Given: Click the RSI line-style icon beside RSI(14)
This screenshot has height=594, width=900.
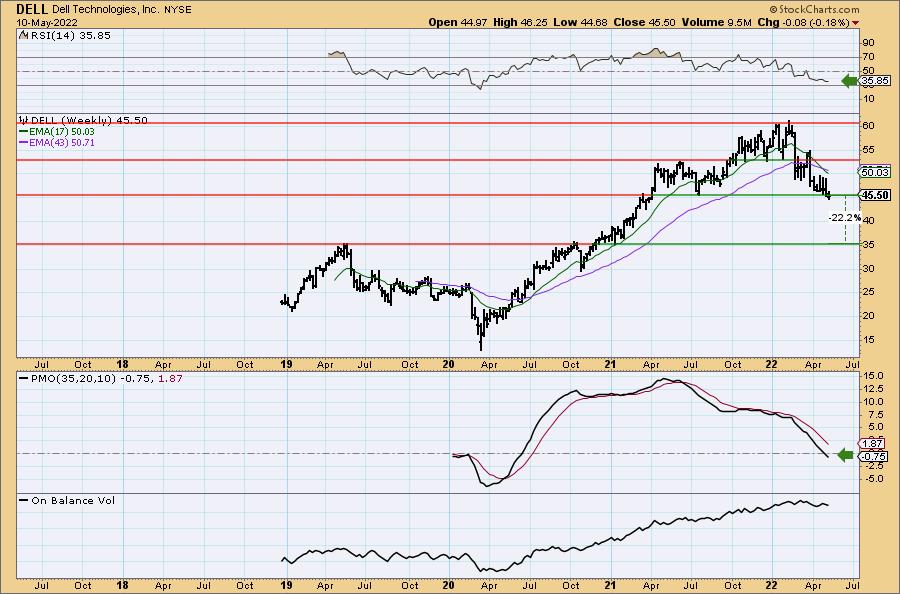Looking at the screenshot, I should (x=24, y=34).
